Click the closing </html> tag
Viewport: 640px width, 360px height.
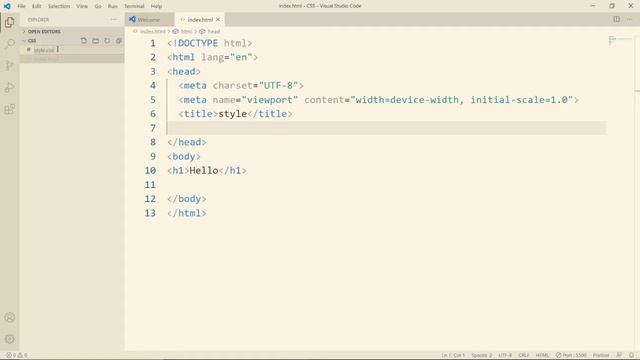coord(187,213)
